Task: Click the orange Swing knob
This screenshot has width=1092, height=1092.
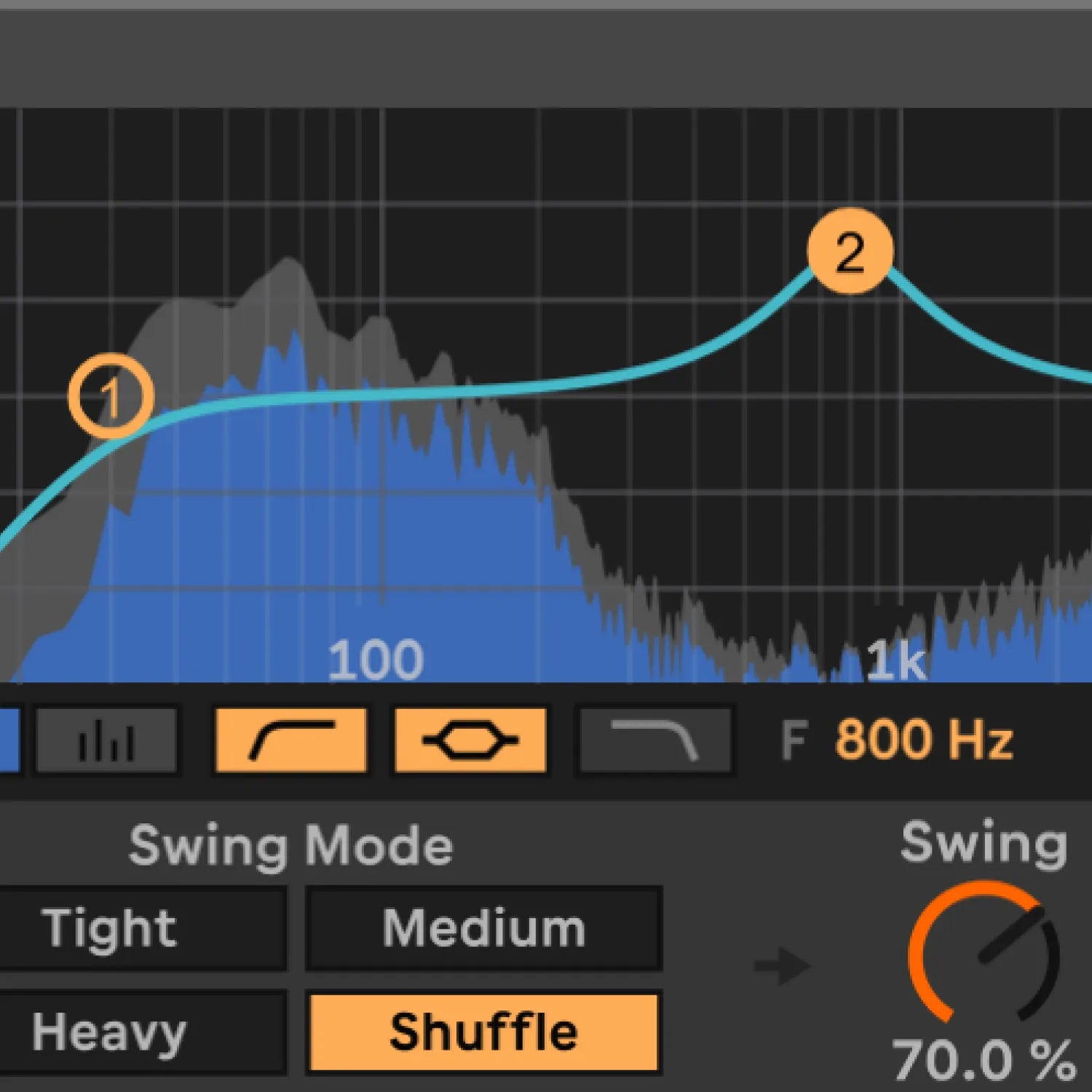Action: click(984, 954)
